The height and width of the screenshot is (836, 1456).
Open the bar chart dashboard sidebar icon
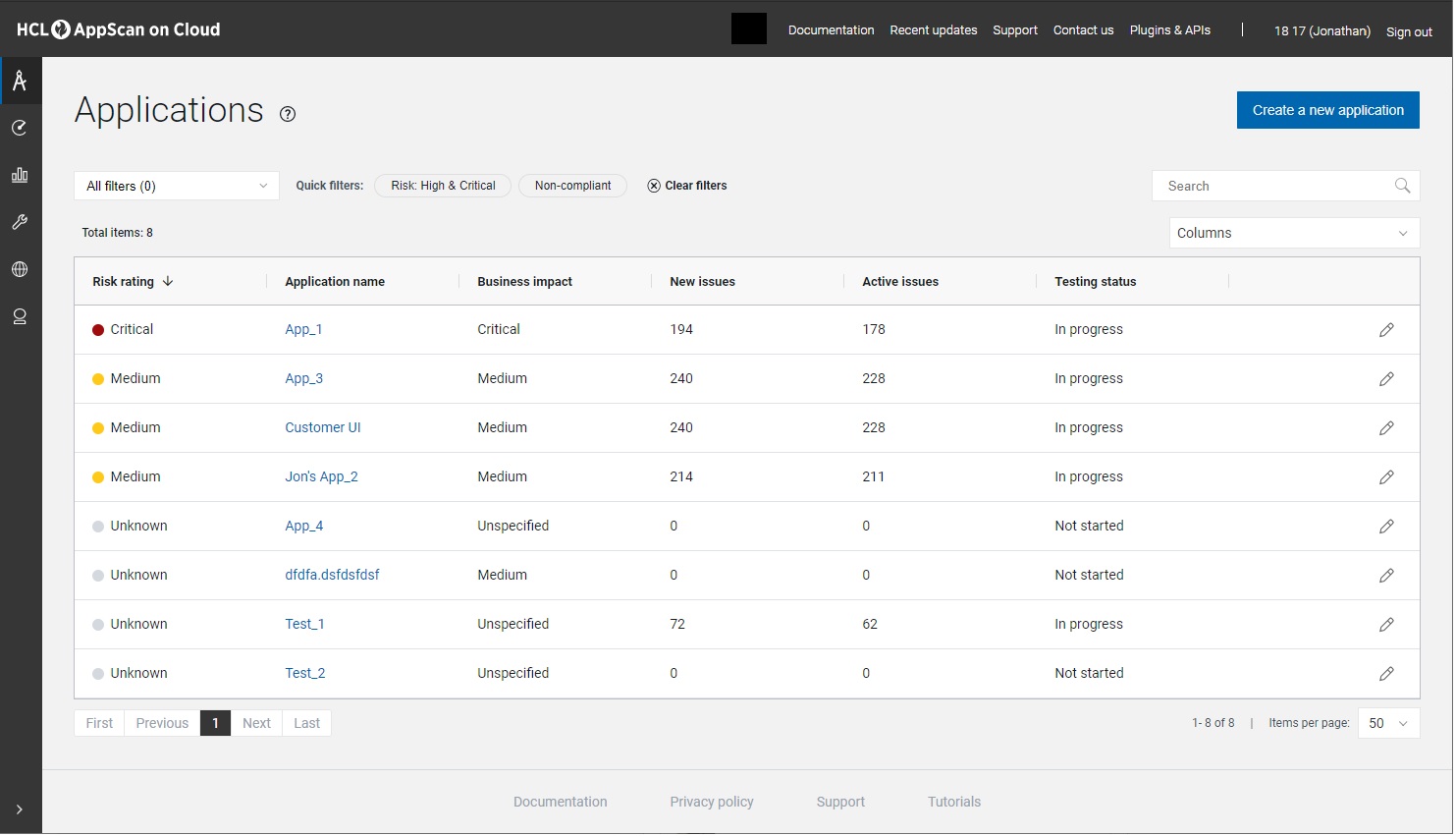click(x=20, y=176)
